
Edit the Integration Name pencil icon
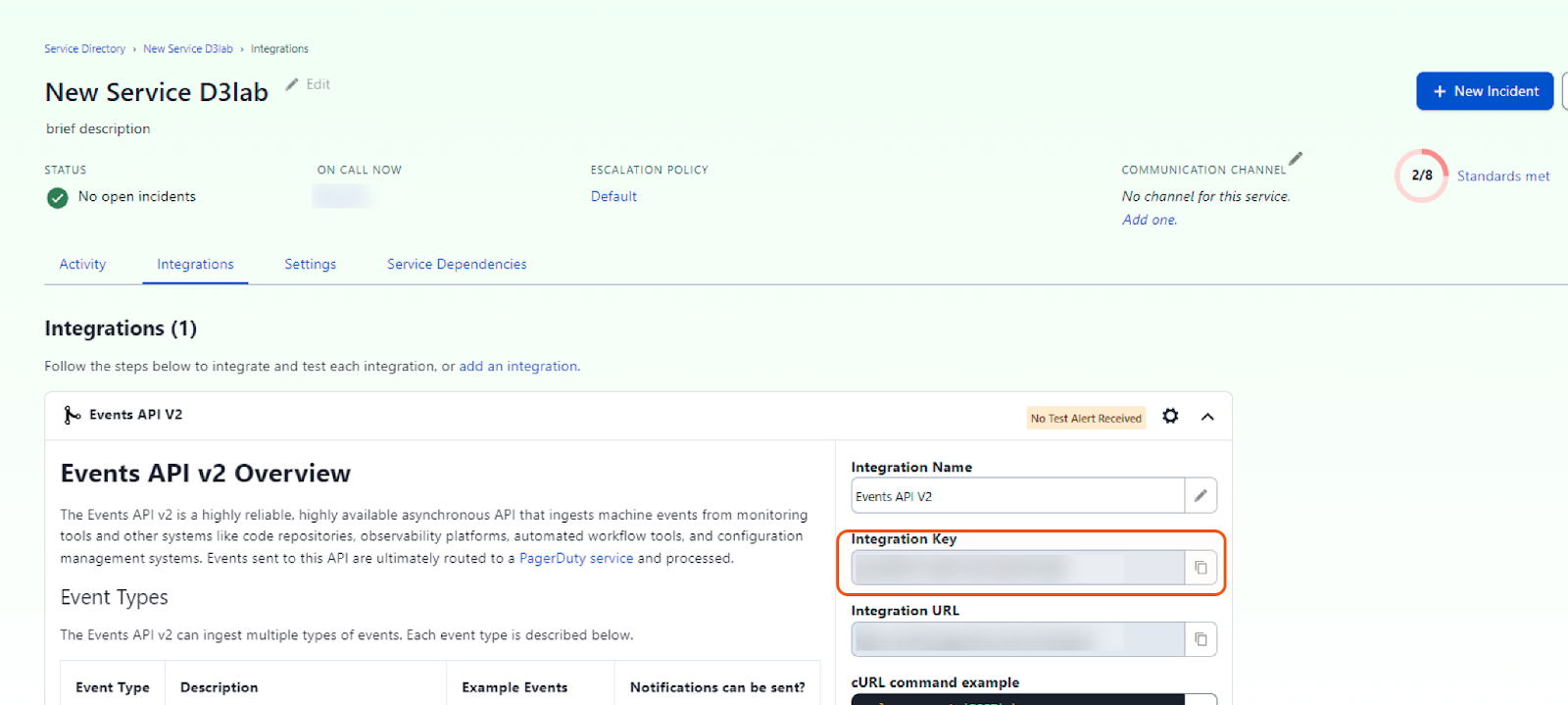tap(1200, 496)
